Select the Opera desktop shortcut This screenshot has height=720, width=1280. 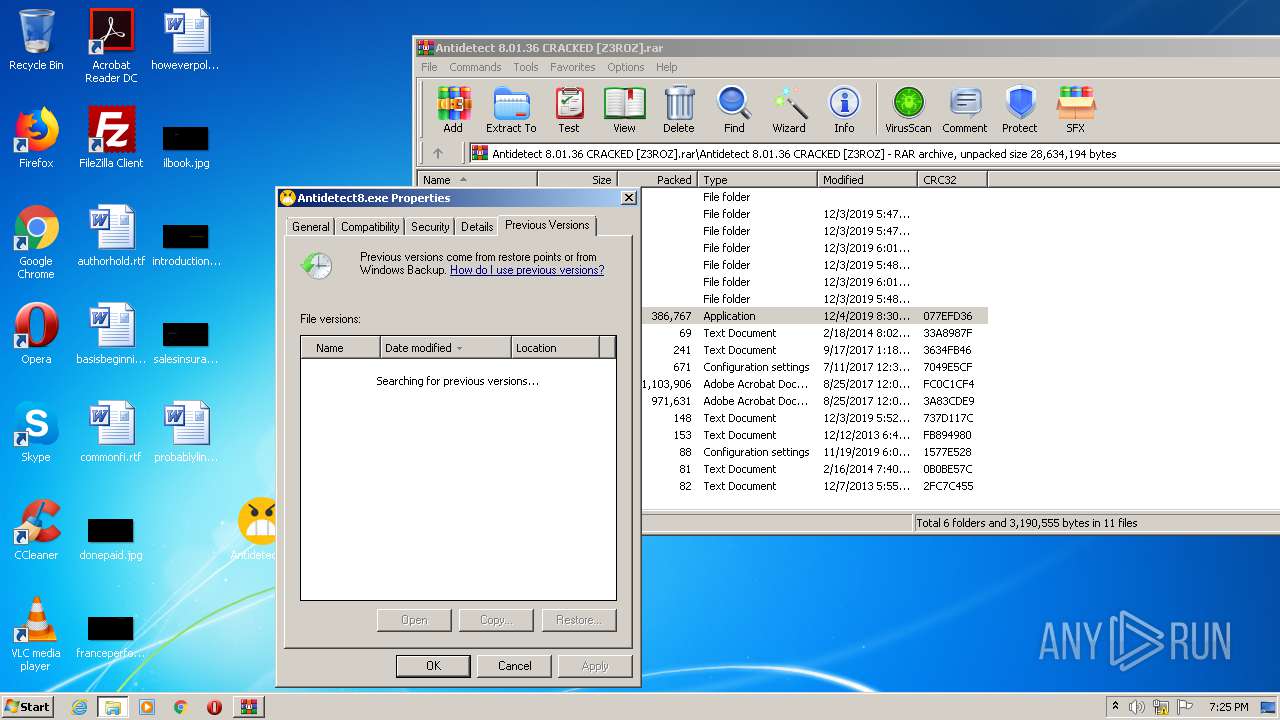pyautogui.click(x=36, y=334)
